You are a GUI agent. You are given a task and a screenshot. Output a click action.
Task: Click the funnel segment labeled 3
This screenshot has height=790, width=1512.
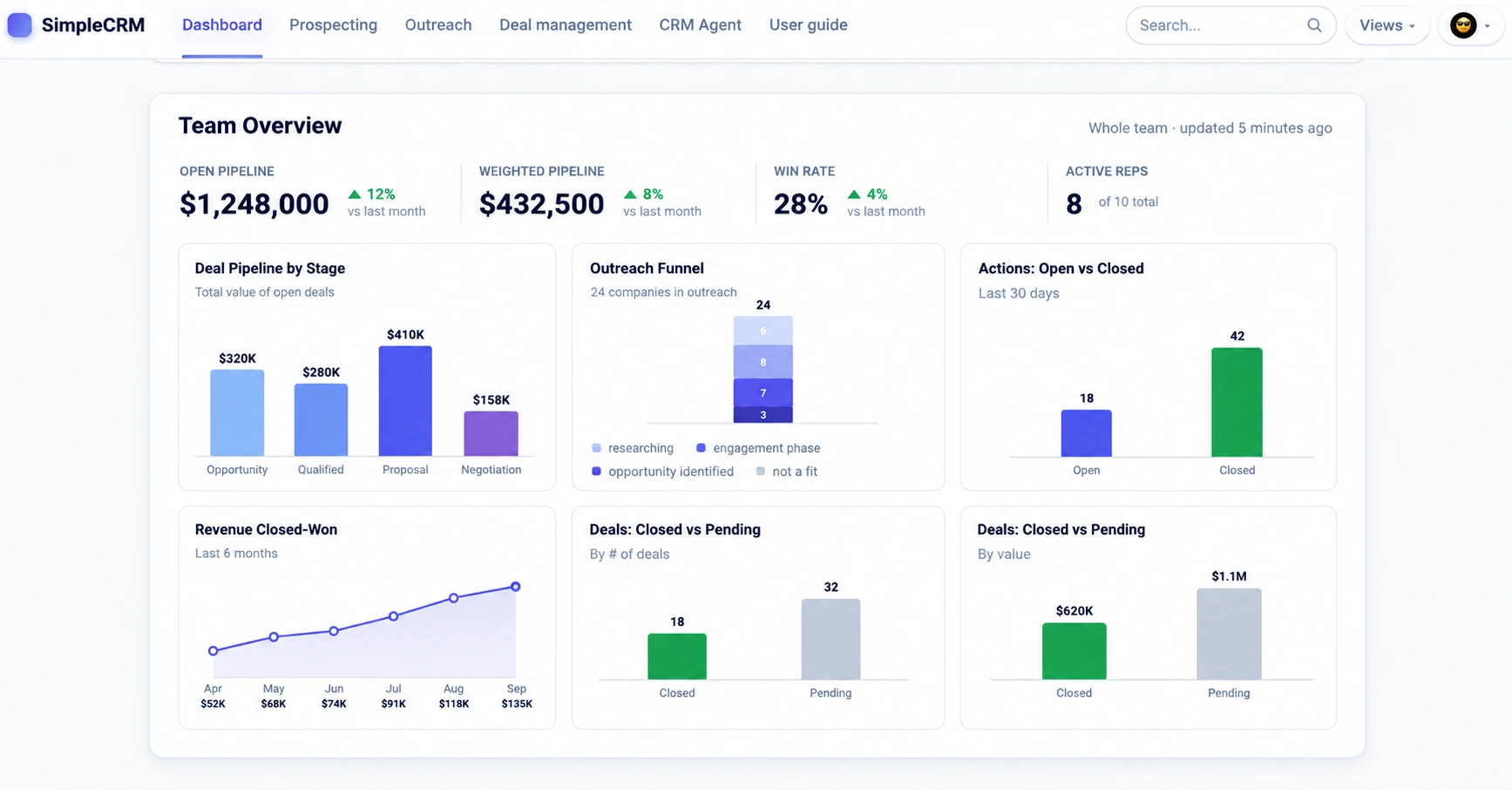coord(763,415)
